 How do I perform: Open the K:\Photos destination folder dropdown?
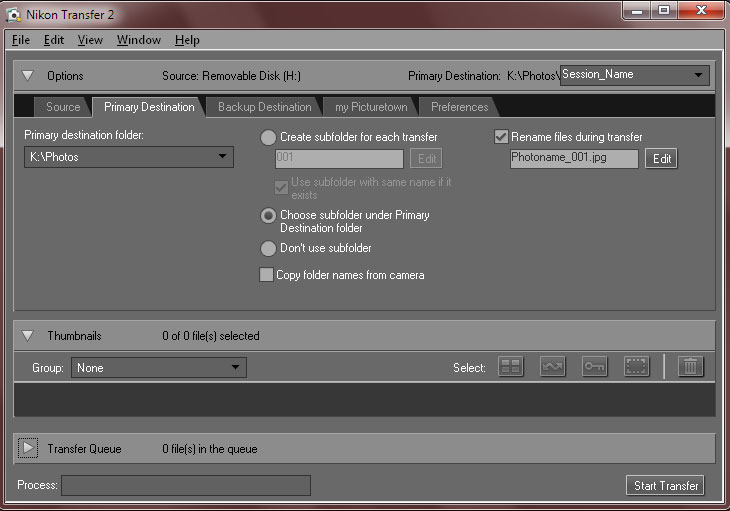pos(129,157)
